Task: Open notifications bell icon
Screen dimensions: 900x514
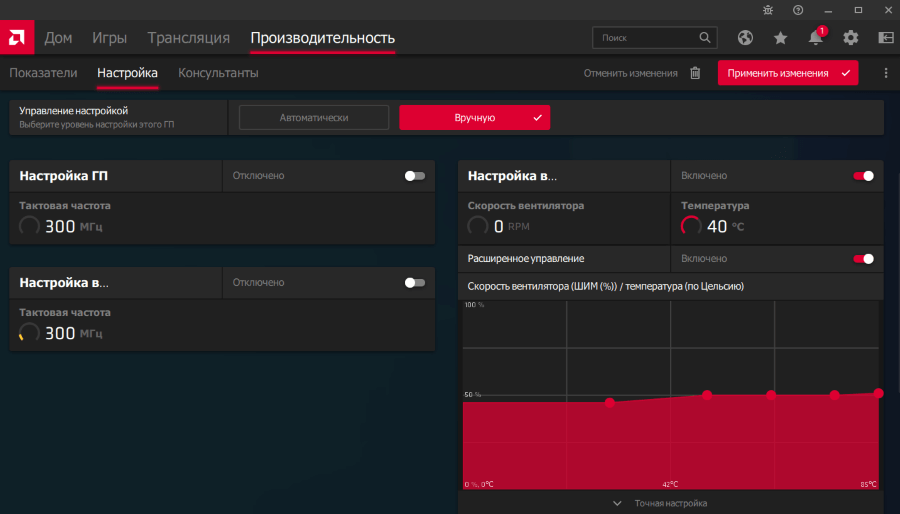Action: (x=816, y=38)
